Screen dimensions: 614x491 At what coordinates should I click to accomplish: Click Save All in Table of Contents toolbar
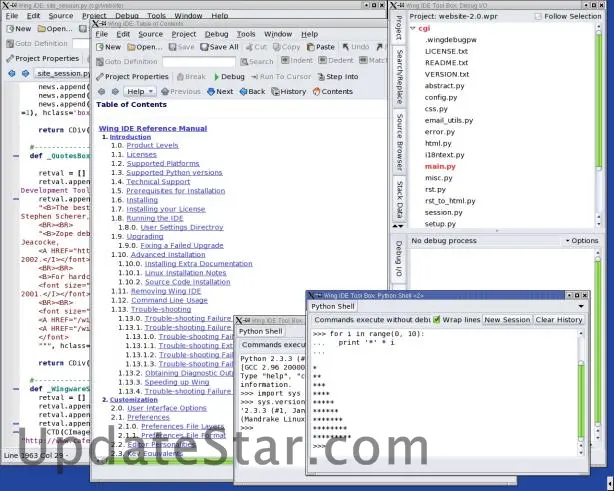pos(219,47)
